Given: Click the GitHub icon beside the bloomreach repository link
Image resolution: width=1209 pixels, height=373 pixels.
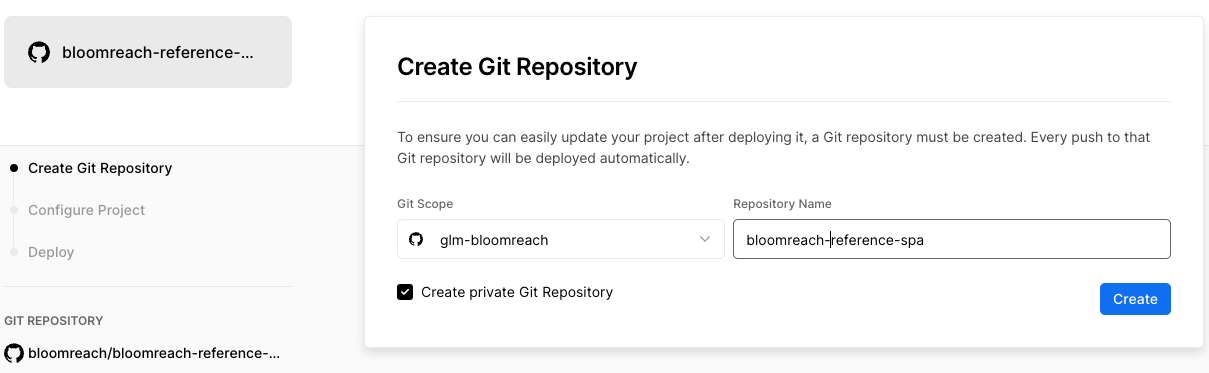Looking at the screenshot, I should pyautogui.click(x=14, y=353).
